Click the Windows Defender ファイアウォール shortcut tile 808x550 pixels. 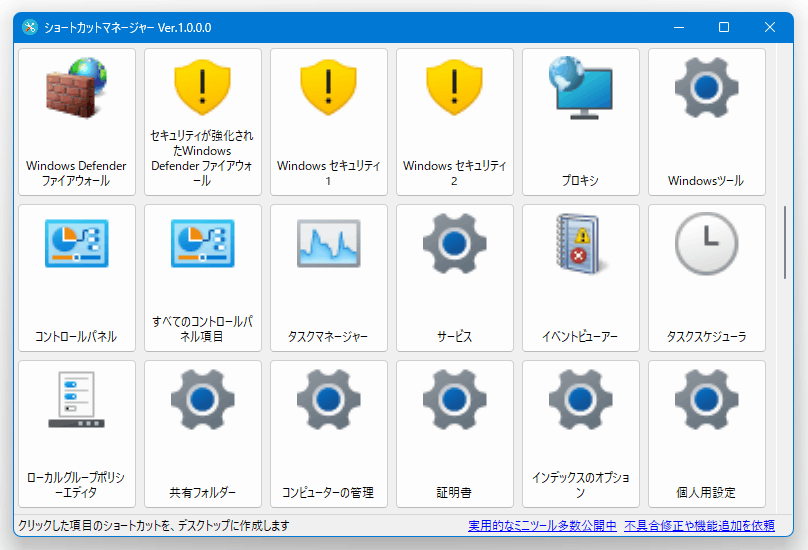click(x=76, y=122)
